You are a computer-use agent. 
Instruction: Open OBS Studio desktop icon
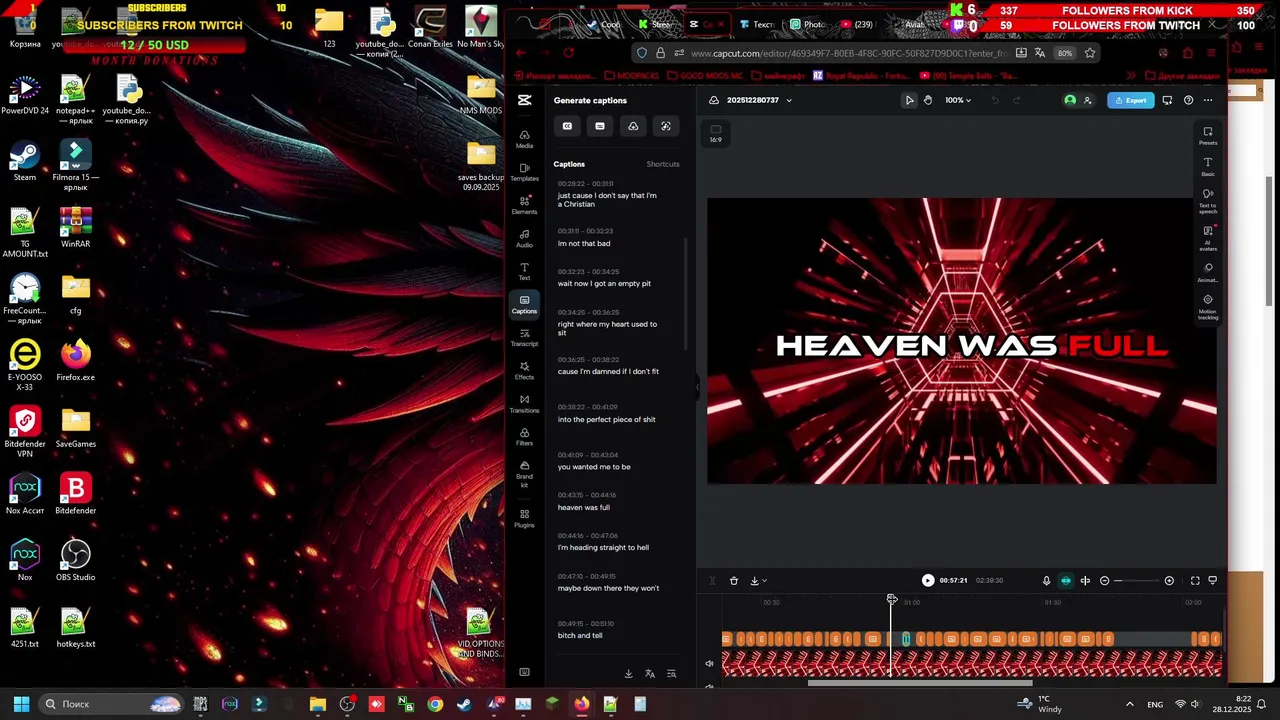[75, 561]
